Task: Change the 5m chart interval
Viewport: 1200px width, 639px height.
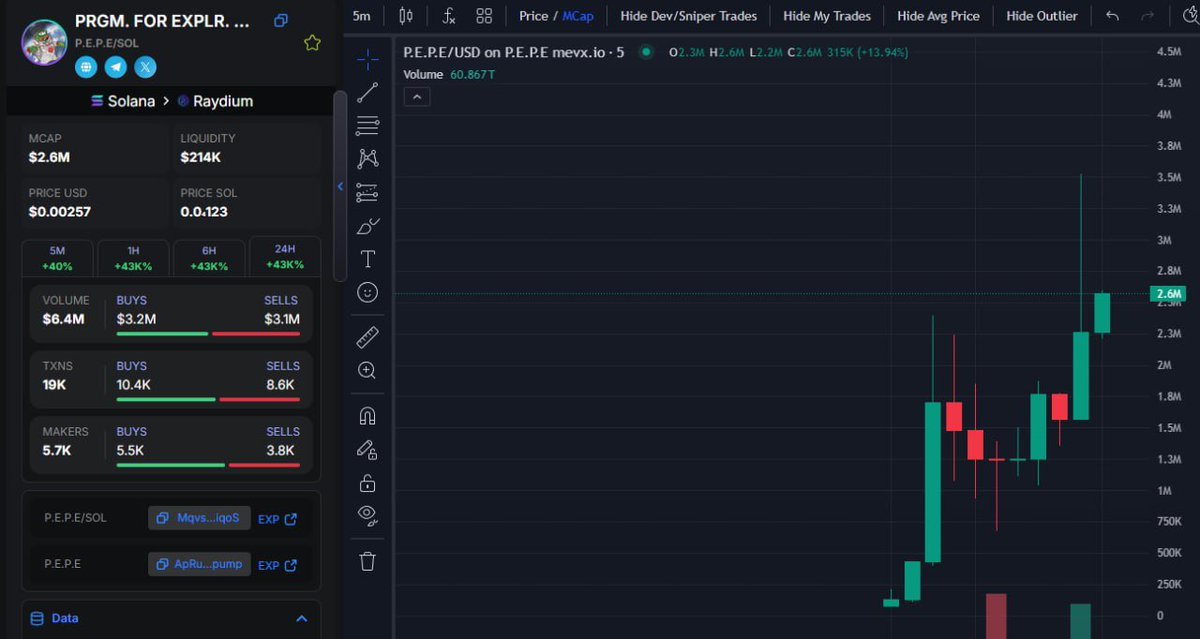Action: click(362, 16)
